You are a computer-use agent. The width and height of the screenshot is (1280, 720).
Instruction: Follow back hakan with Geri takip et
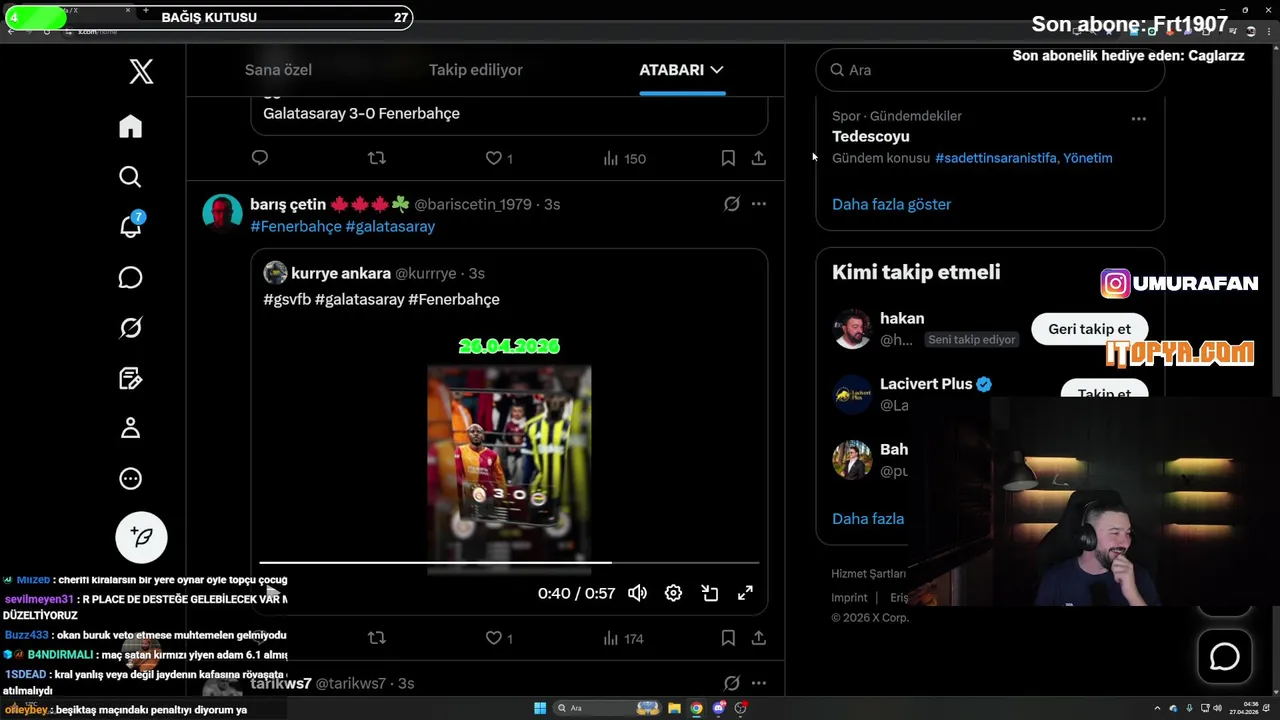tap(1089, 329)
